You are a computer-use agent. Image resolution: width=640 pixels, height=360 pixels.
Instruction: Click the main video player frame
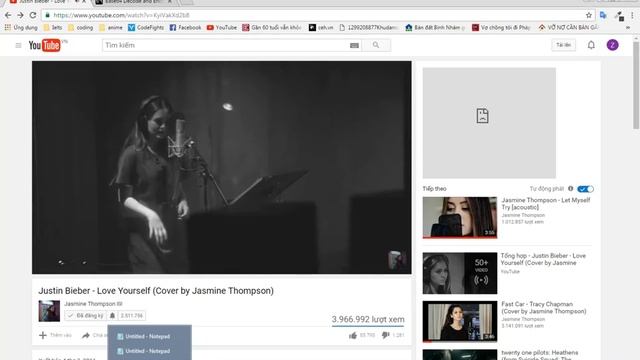pyautogui.click(x=222, y=167)
